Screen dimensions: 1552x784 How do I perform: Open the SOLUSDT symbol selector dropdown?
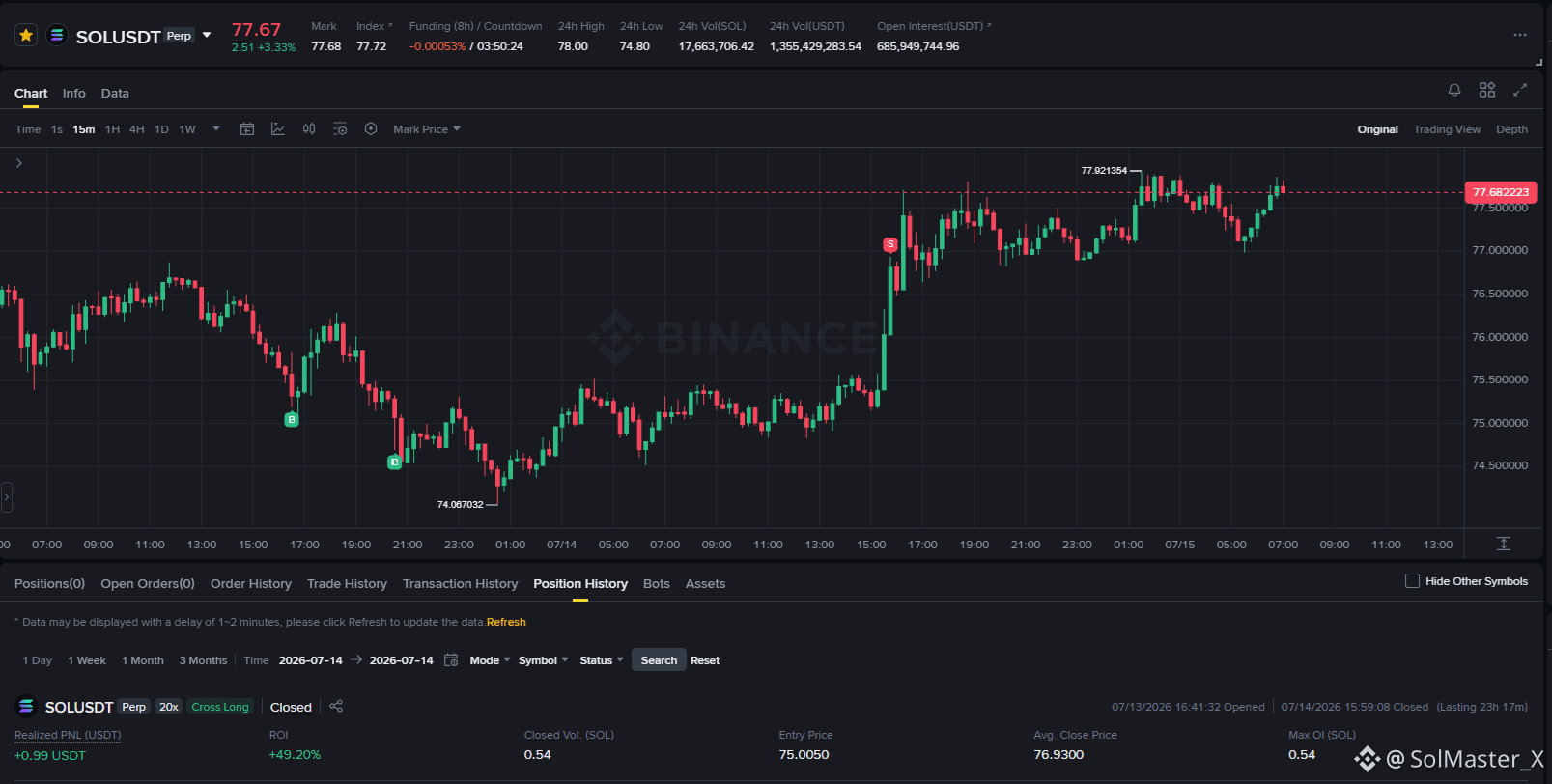(207, 36)
